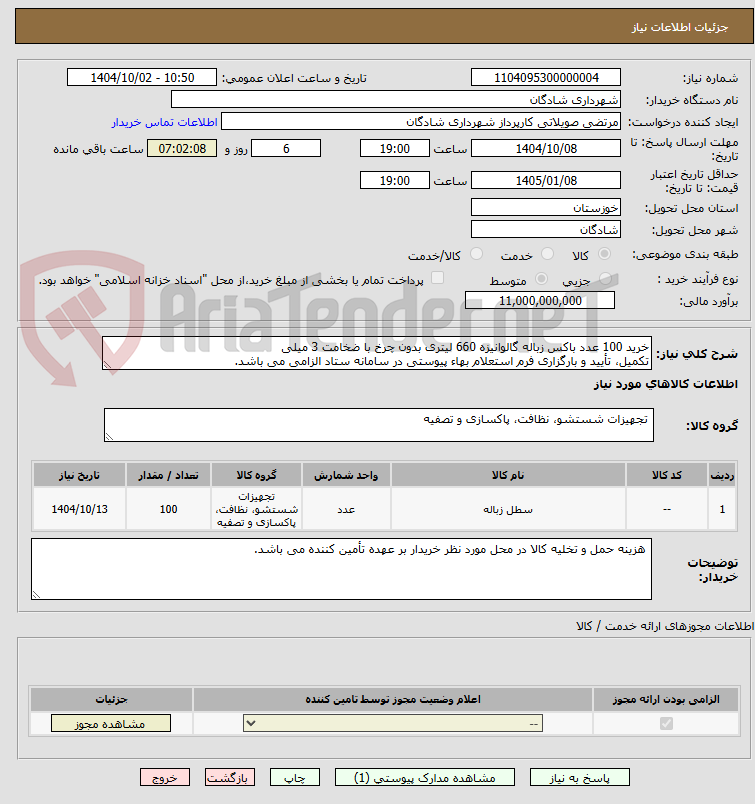Open مشاهده مدارک پیوستی (1) button
The height and width of the screenshot is (804, 755).
click(425, 778)
